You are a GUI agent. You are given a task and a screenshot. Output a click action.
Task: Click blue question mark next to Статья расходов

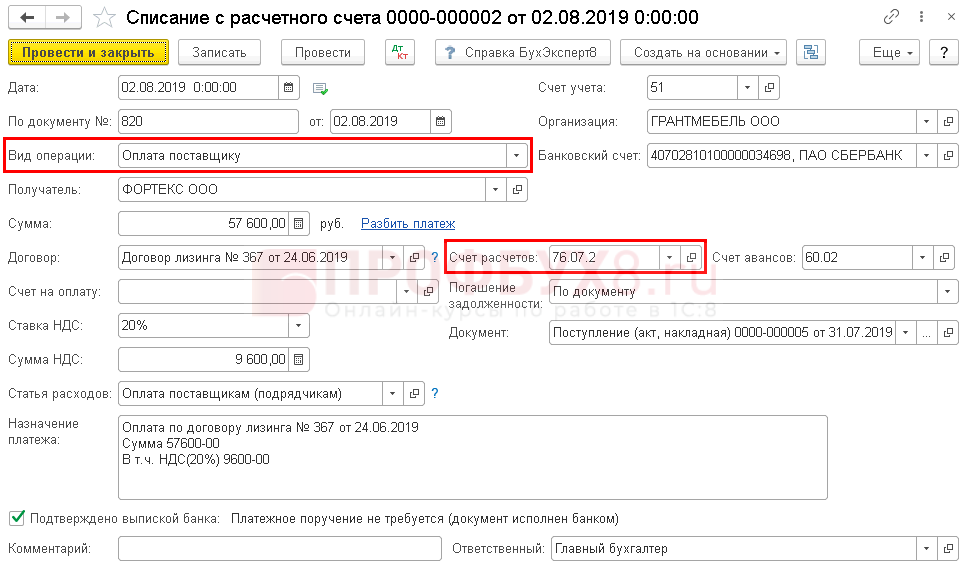435,393
